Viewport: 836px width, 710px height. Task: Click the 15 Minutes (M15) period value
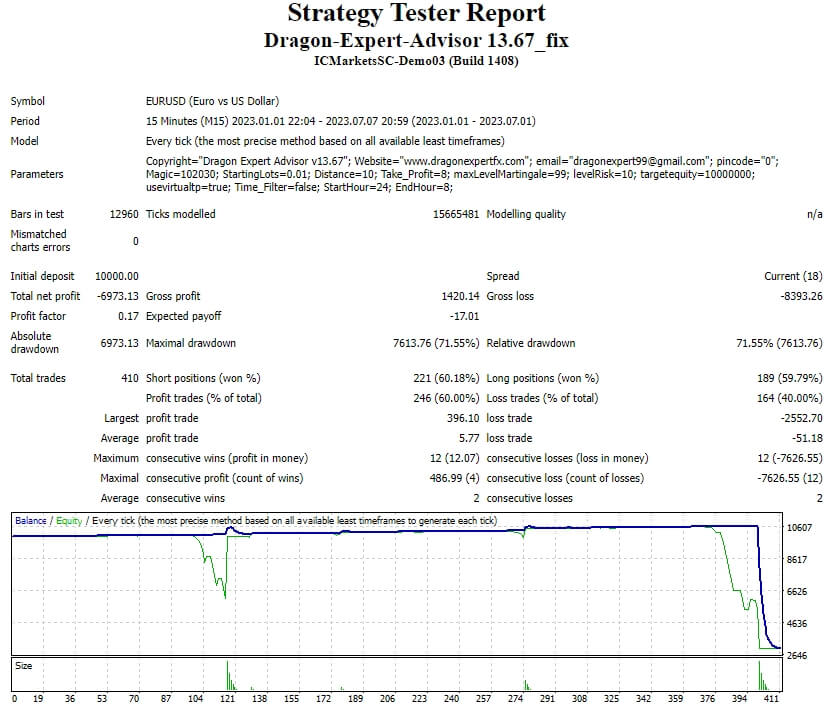coord(341,121)
